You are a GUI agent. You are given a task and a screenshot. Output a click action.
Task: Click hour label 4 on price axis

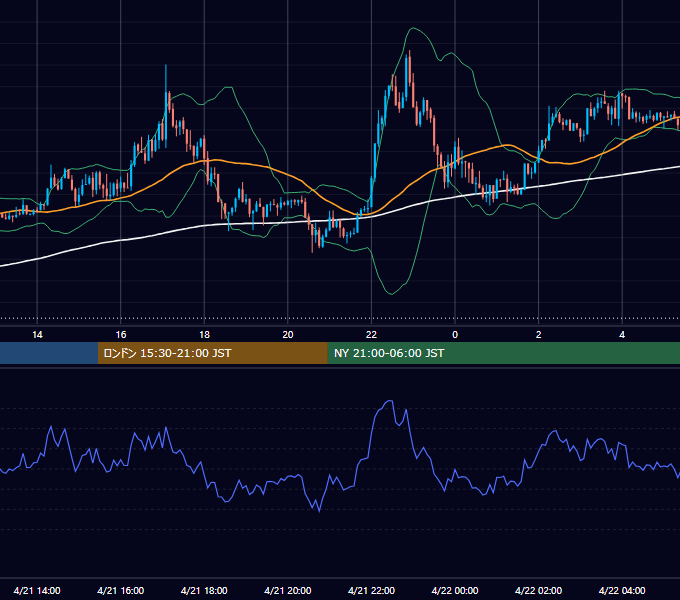[622, 335]
